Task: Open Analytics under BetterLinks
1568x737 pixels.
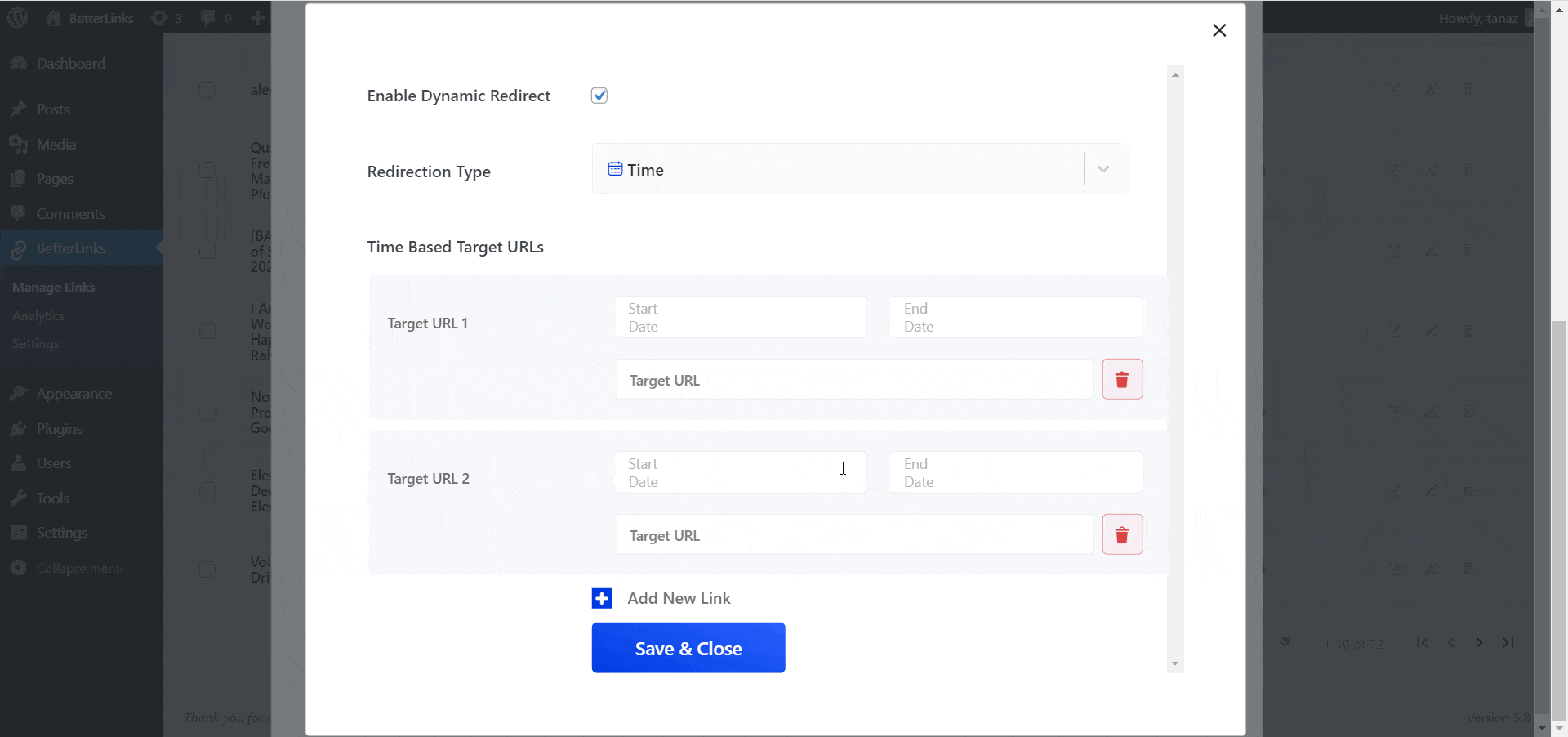Action: [x=38, y=316]
